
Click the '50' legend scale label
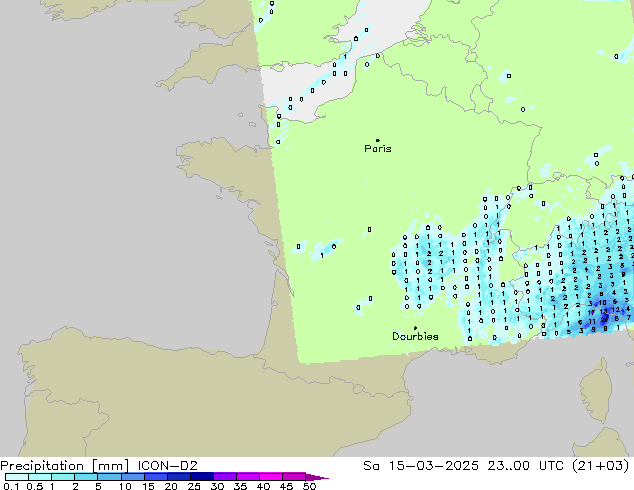309,486
